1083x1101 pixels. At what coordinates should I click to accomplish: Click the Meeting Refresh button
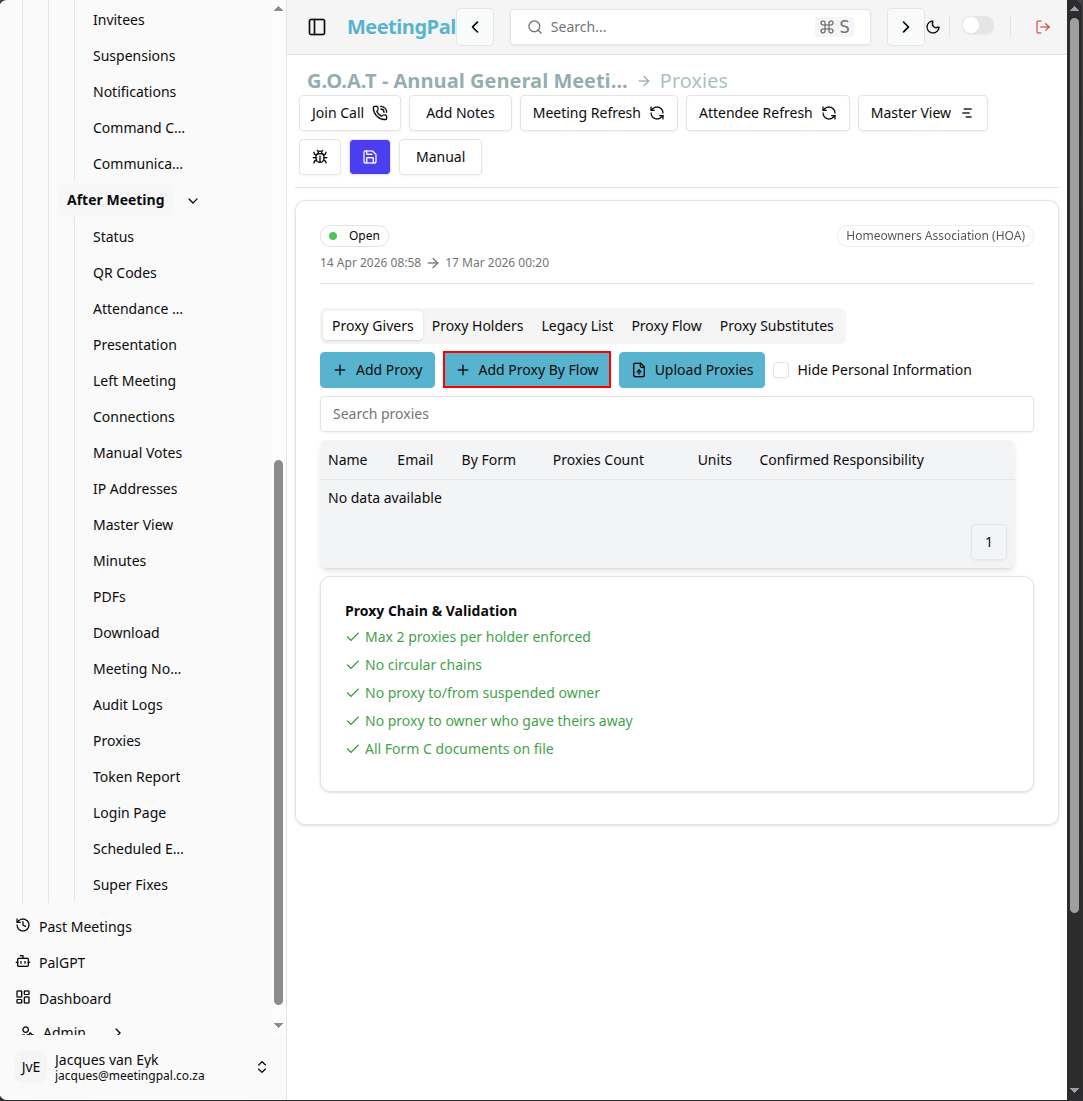(598, 113)
